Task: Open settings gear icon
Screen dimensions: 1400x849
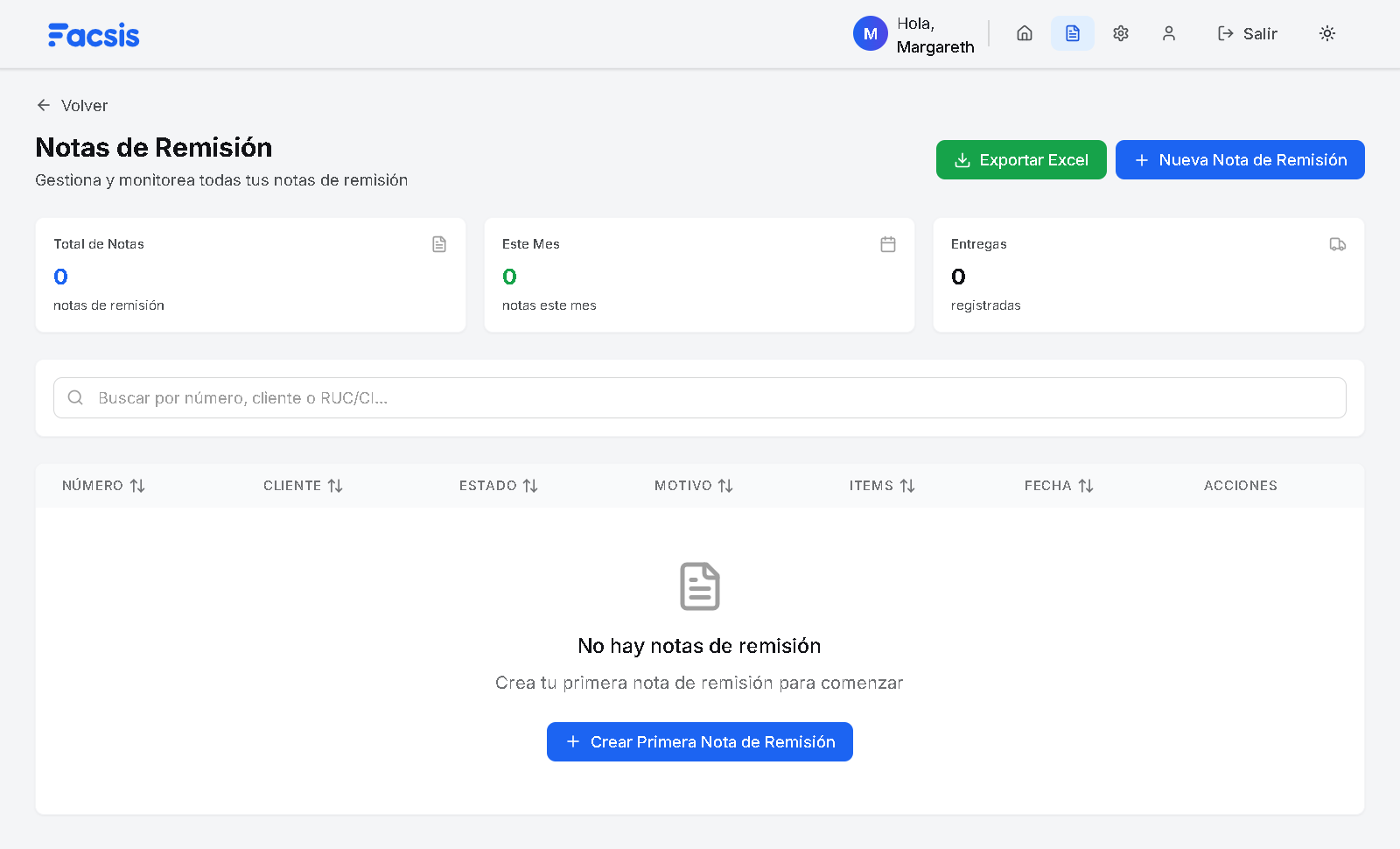Action: 1121,33
